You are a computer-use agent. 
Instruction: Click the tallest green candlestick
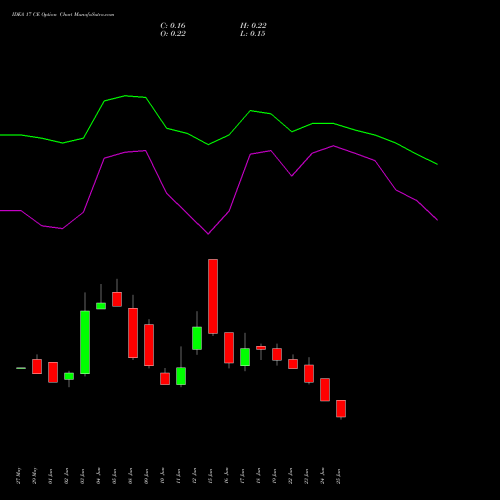(85, 342)
